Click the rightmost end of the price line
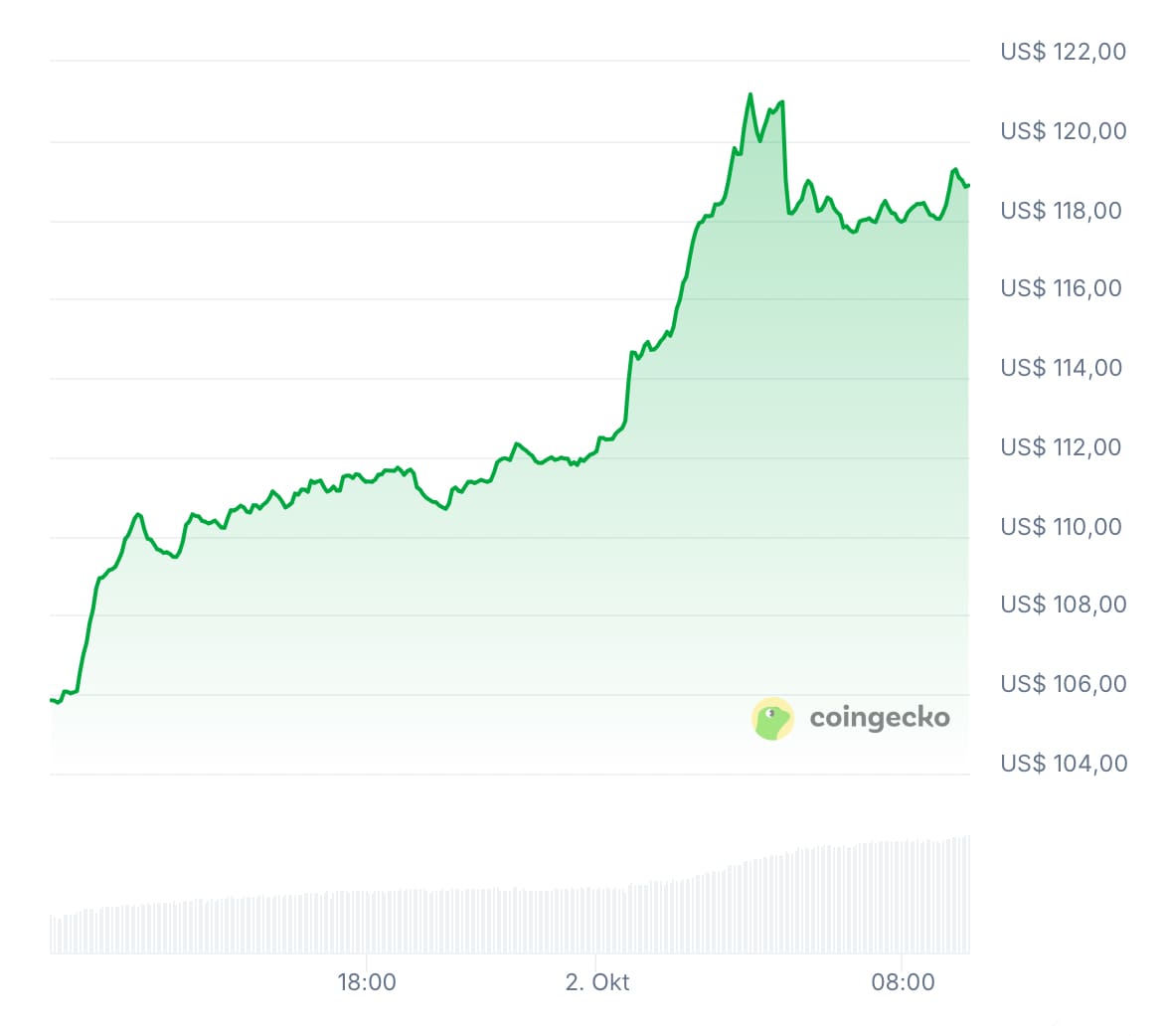Viewport: 1165px width, 1036px height. click(x=968, y=185)
